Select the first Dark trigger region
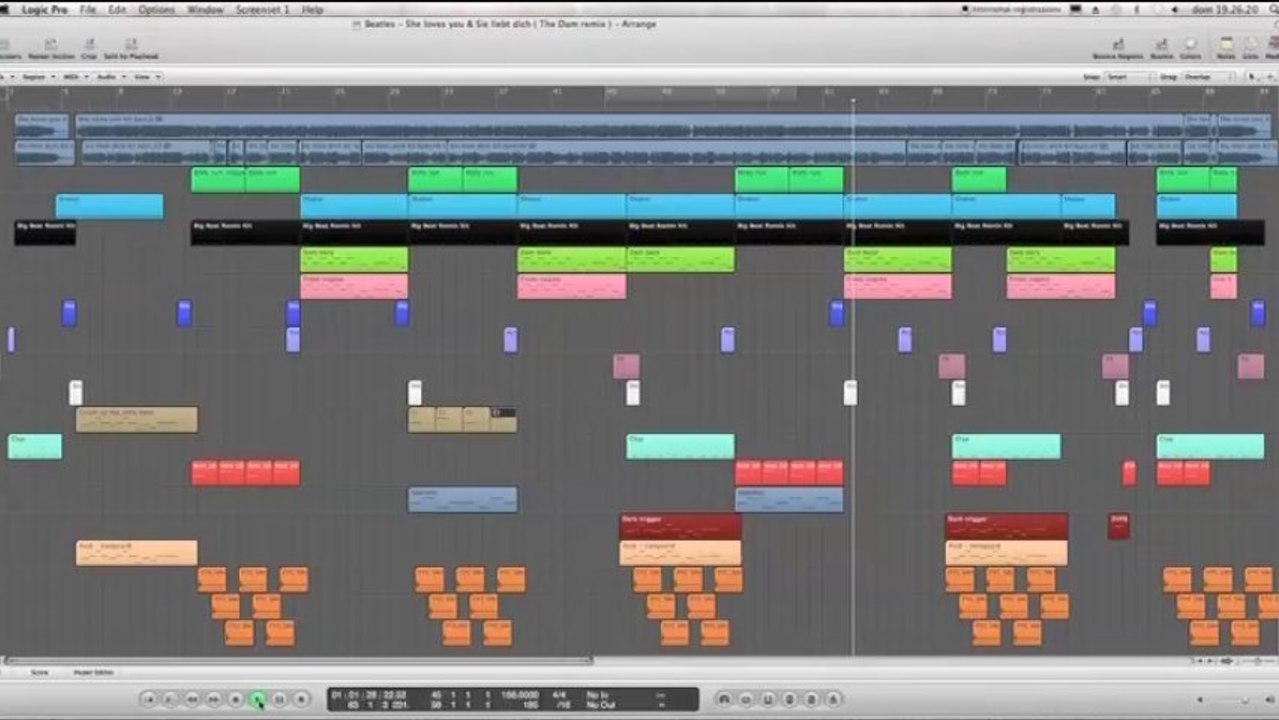 (680, 526)
